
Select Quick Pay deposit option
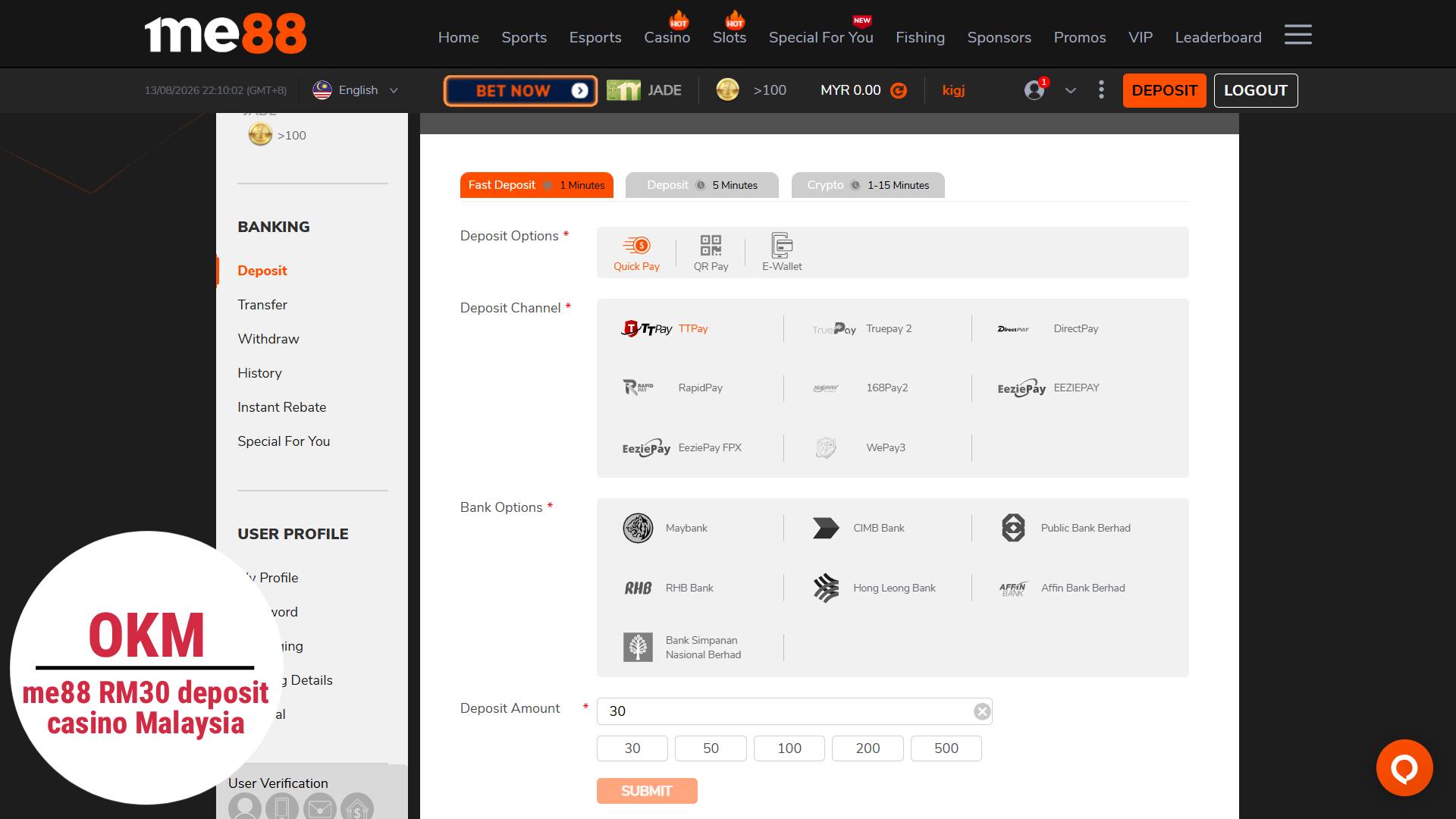(x=636, y=253)
